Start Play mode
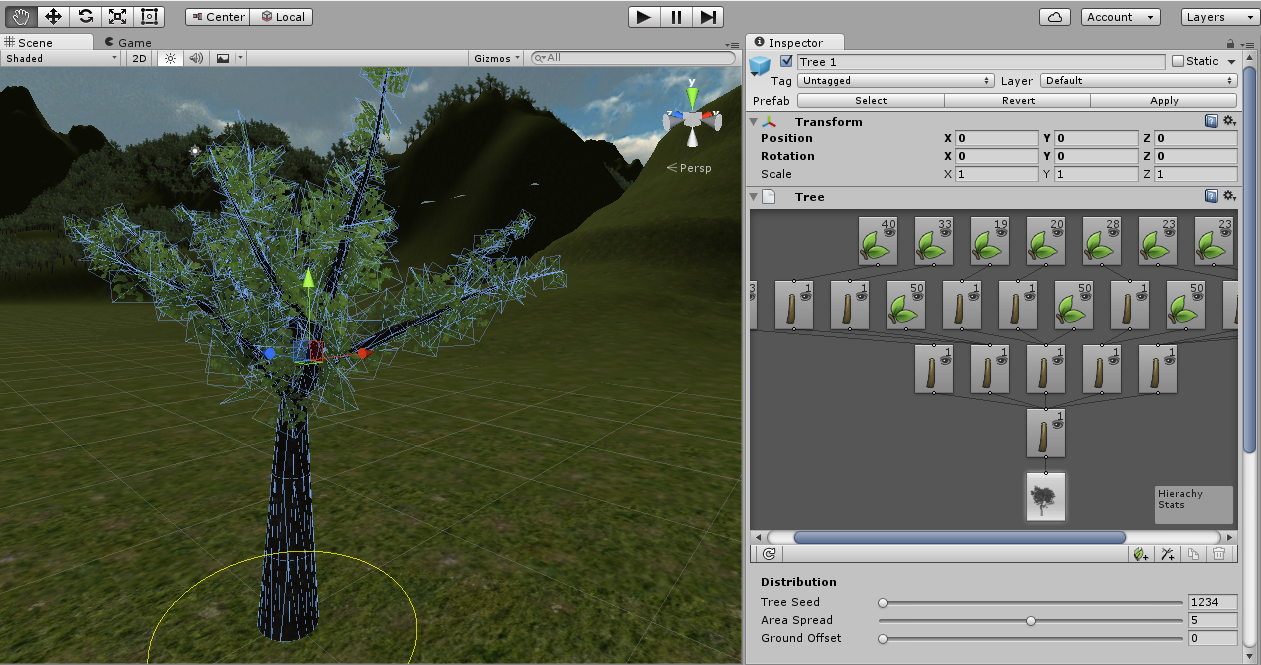 coord(644,17)
